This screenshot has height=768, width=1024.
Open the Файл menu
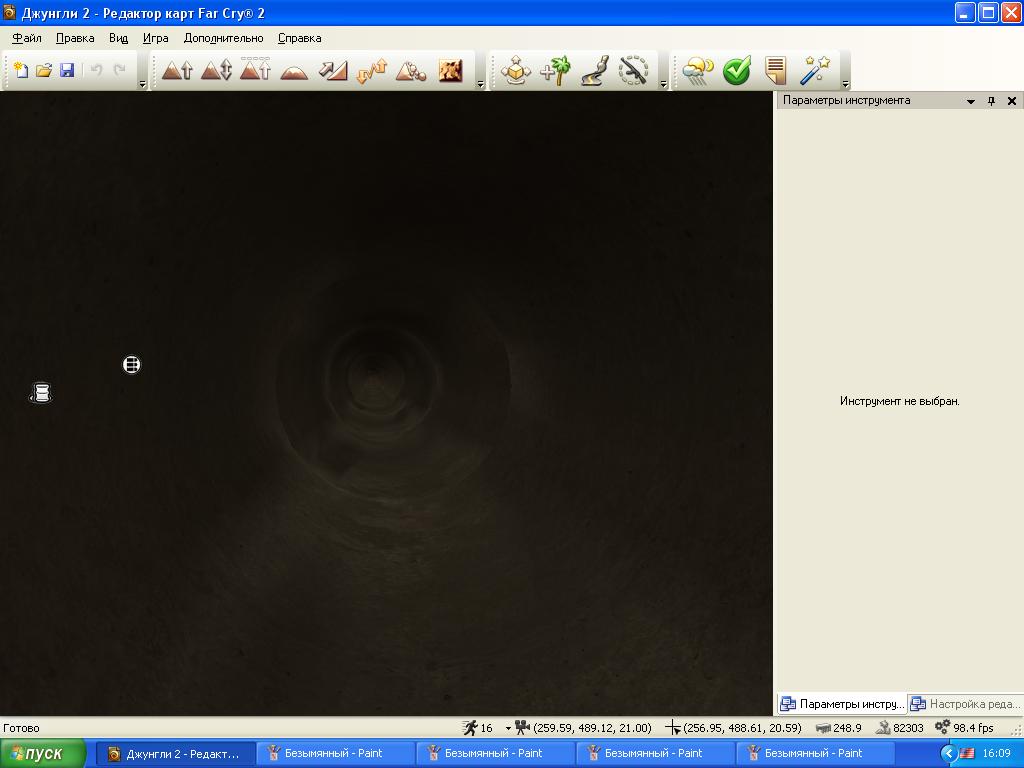click(27, 38)
